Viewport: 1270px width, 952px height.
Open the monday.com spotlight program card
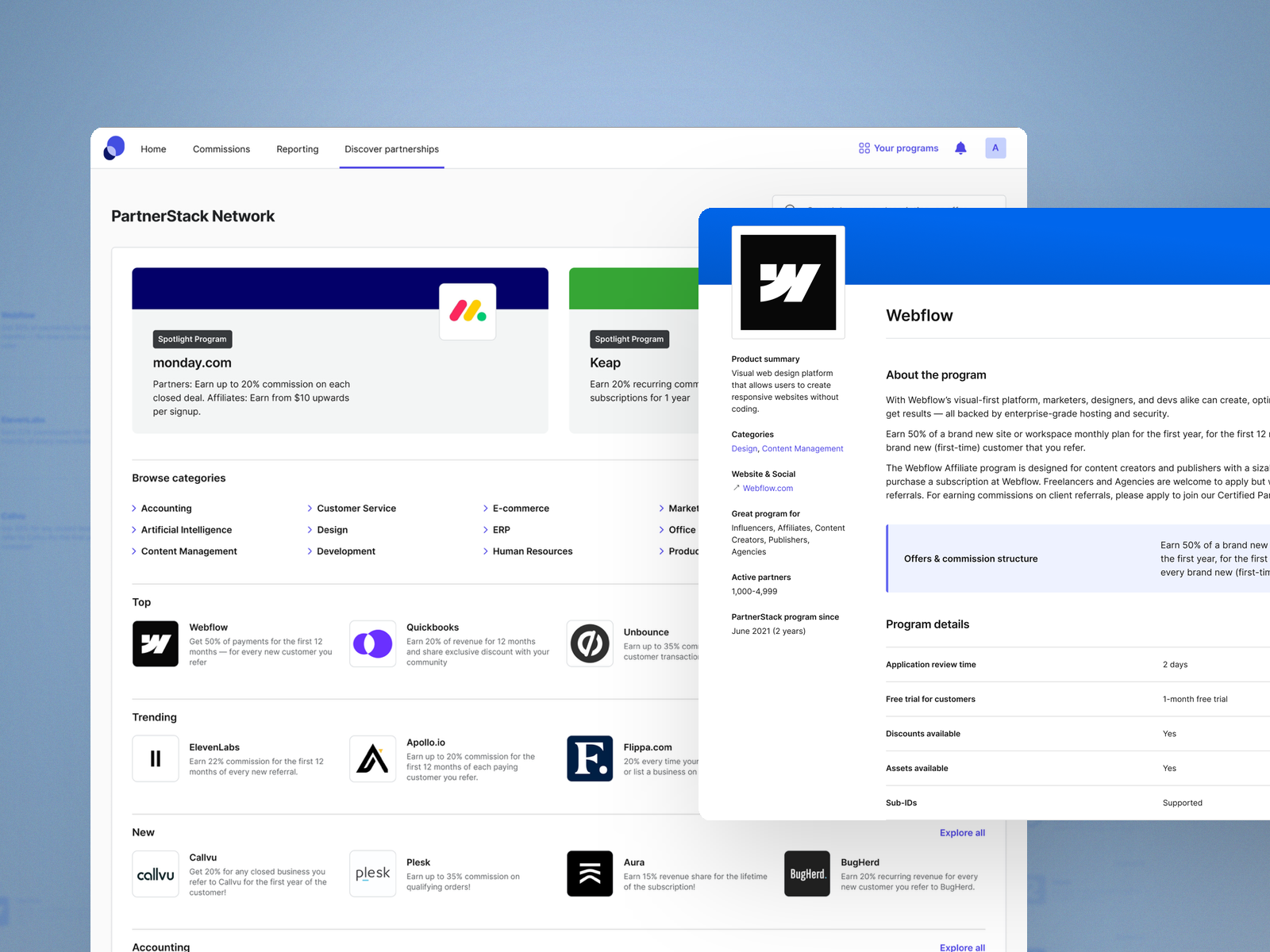pyautogui.click(x=340, y=351)
